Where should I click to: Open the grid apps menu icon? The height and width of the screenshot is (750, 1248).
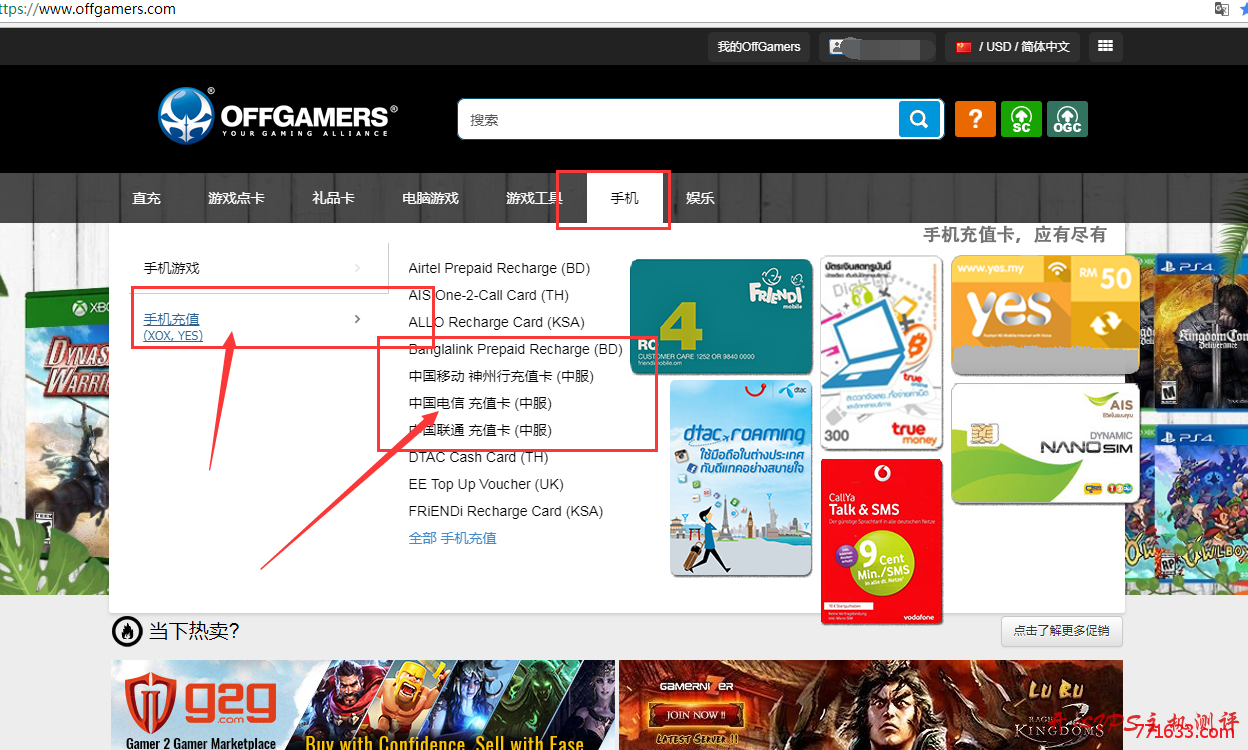[x=1105, y=46]
